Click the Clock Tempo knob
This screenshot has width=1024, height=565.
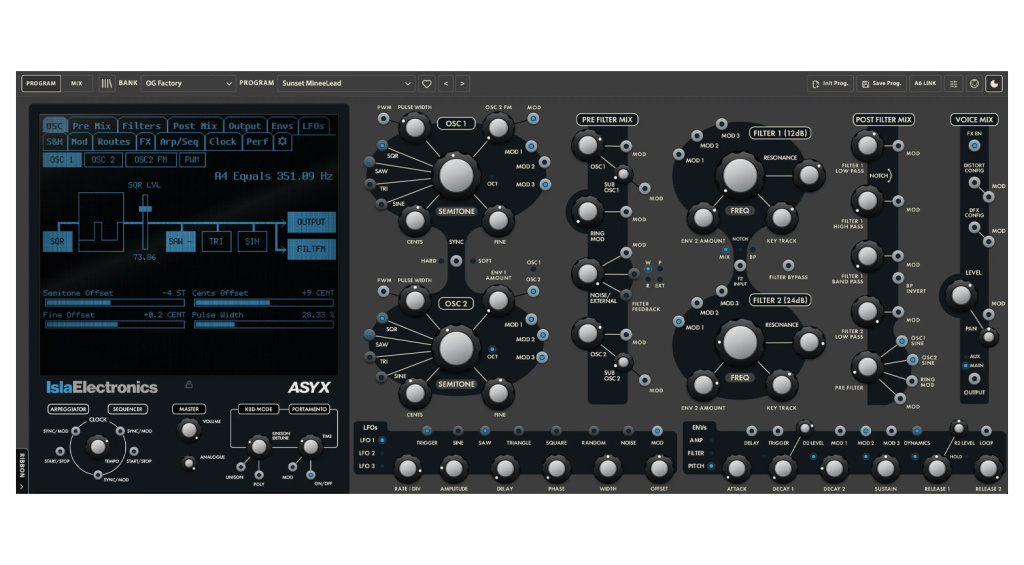(x=97, y=447)
